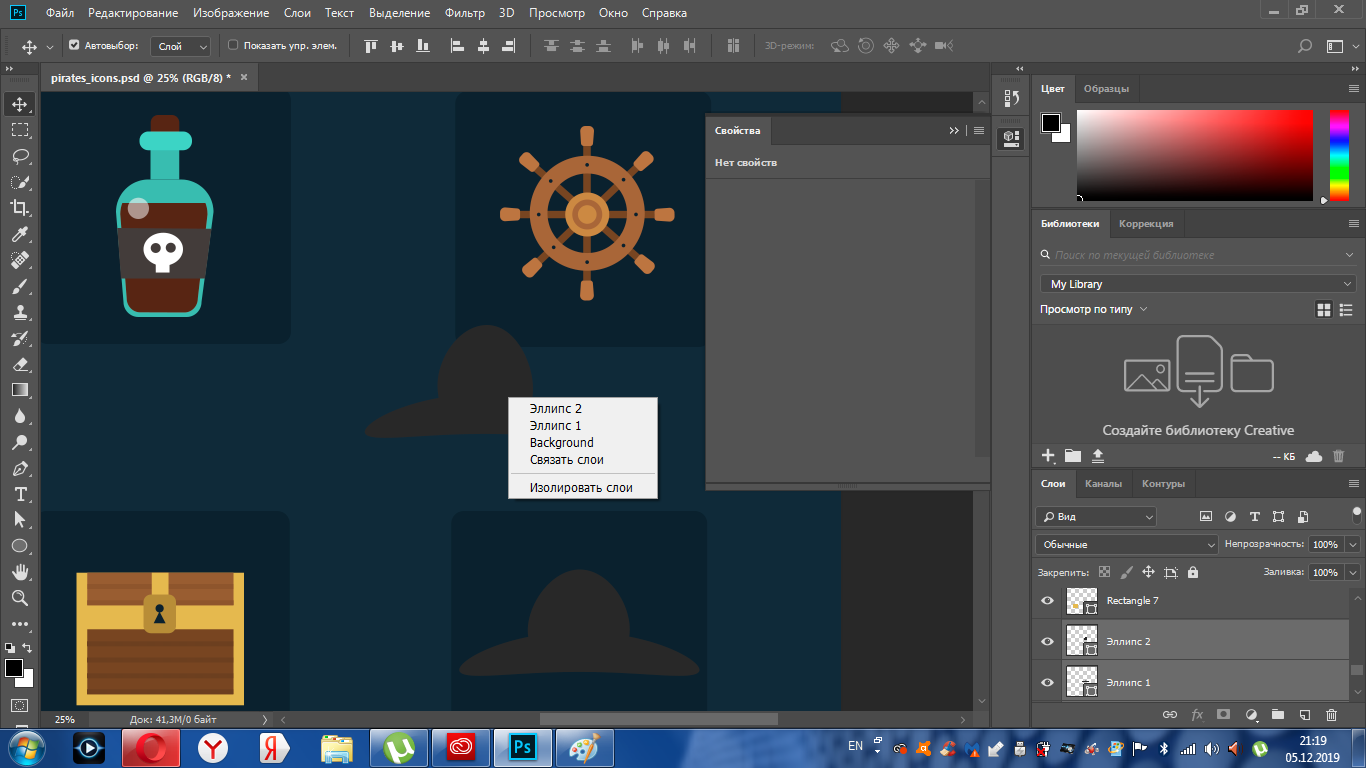Select the Rectangular Marquee tool

(x=20, y=130)
